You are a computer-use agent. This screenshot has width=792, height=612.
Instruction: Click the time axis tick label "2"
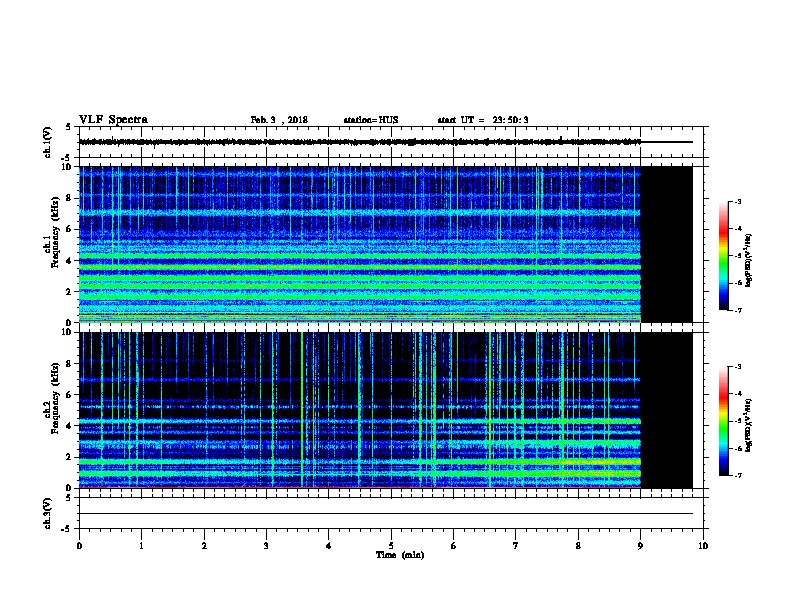204,546
